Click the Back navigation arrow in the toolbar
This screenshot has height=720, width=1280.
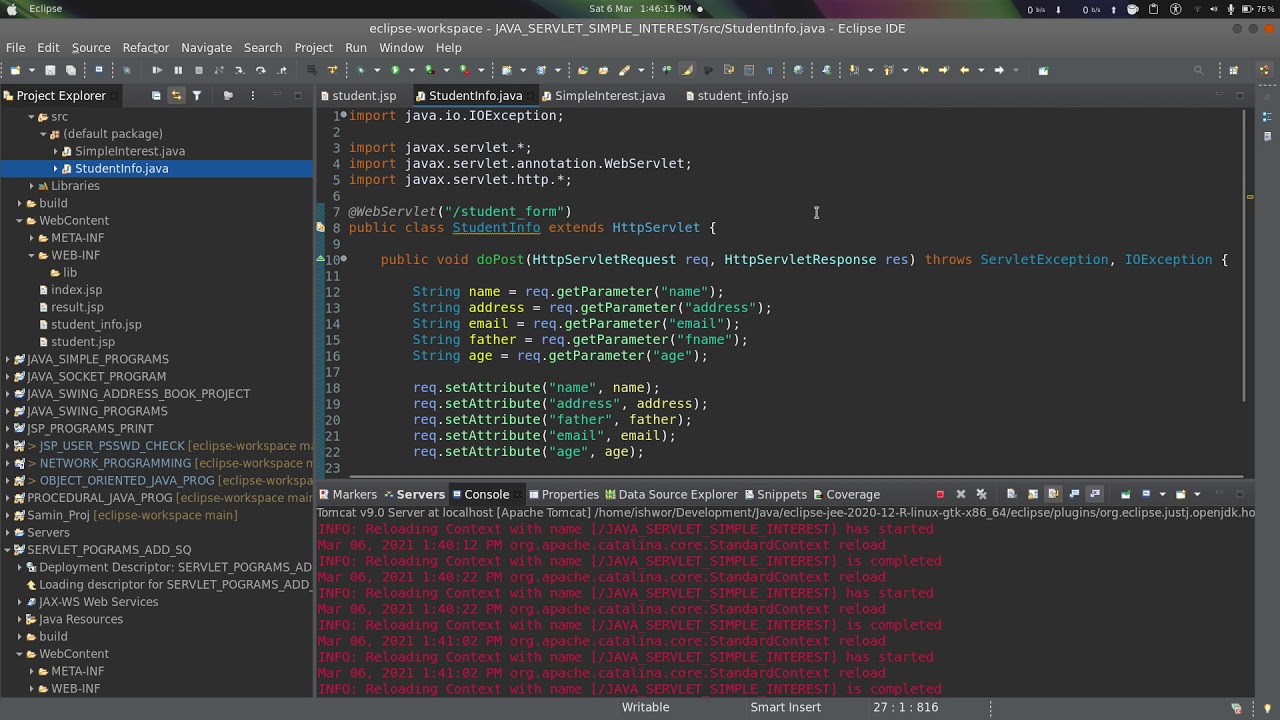click(x=964, y=70)
